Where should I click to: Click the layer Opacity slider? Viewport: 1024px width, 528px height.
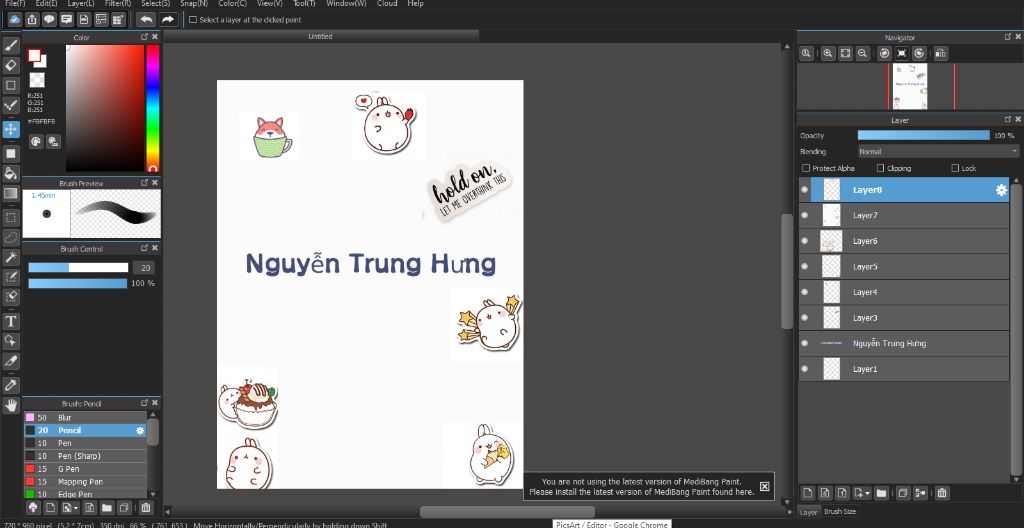(x=923, y=135)
